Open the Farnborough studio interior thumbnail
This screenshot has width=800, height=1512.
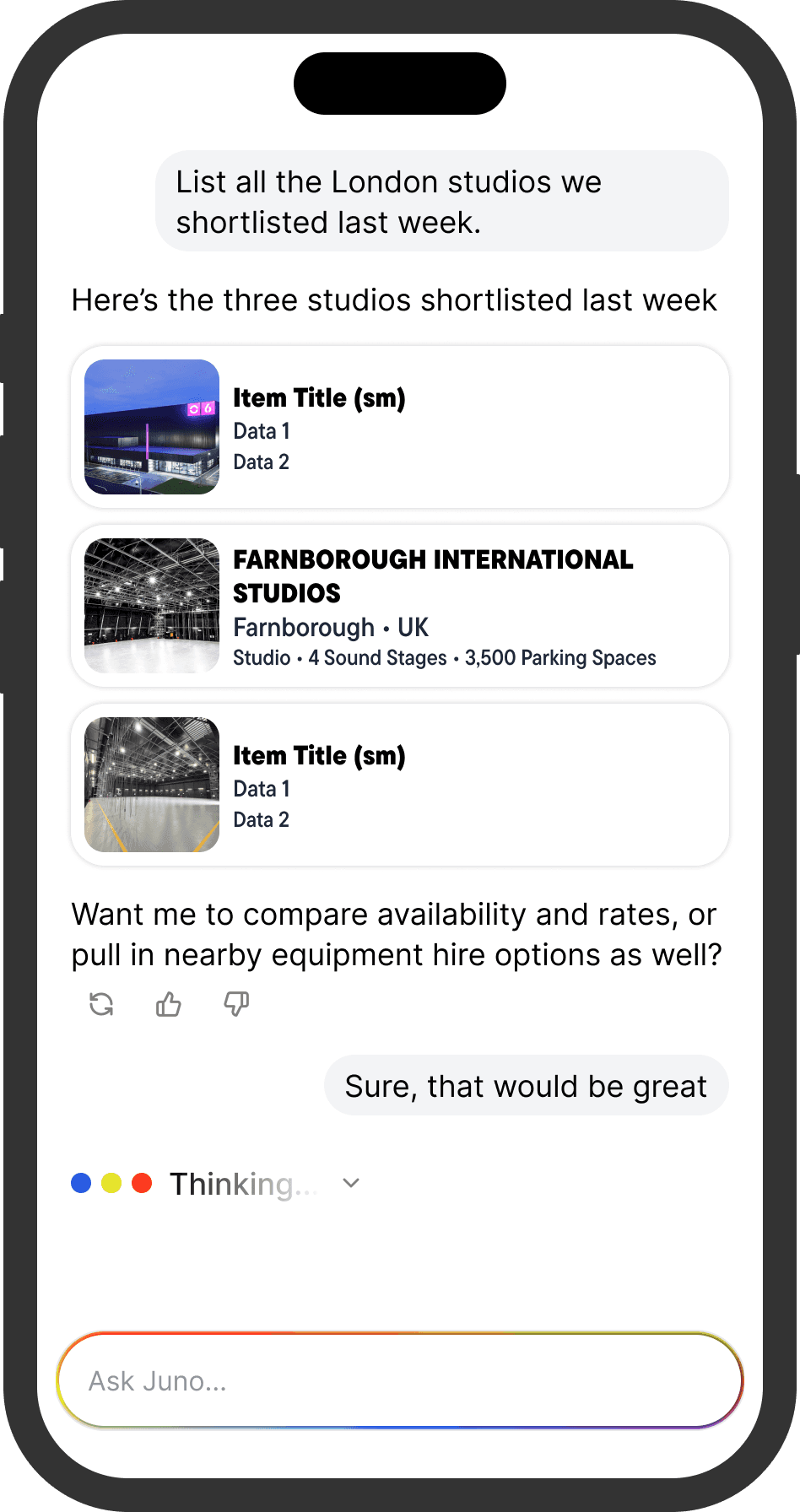[152, 606]
